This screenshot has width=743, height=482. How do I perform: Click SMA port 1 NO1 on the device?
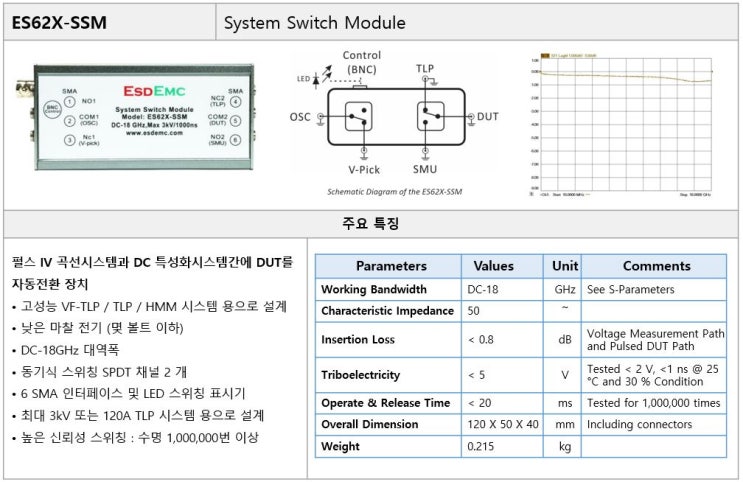(70, 101)
